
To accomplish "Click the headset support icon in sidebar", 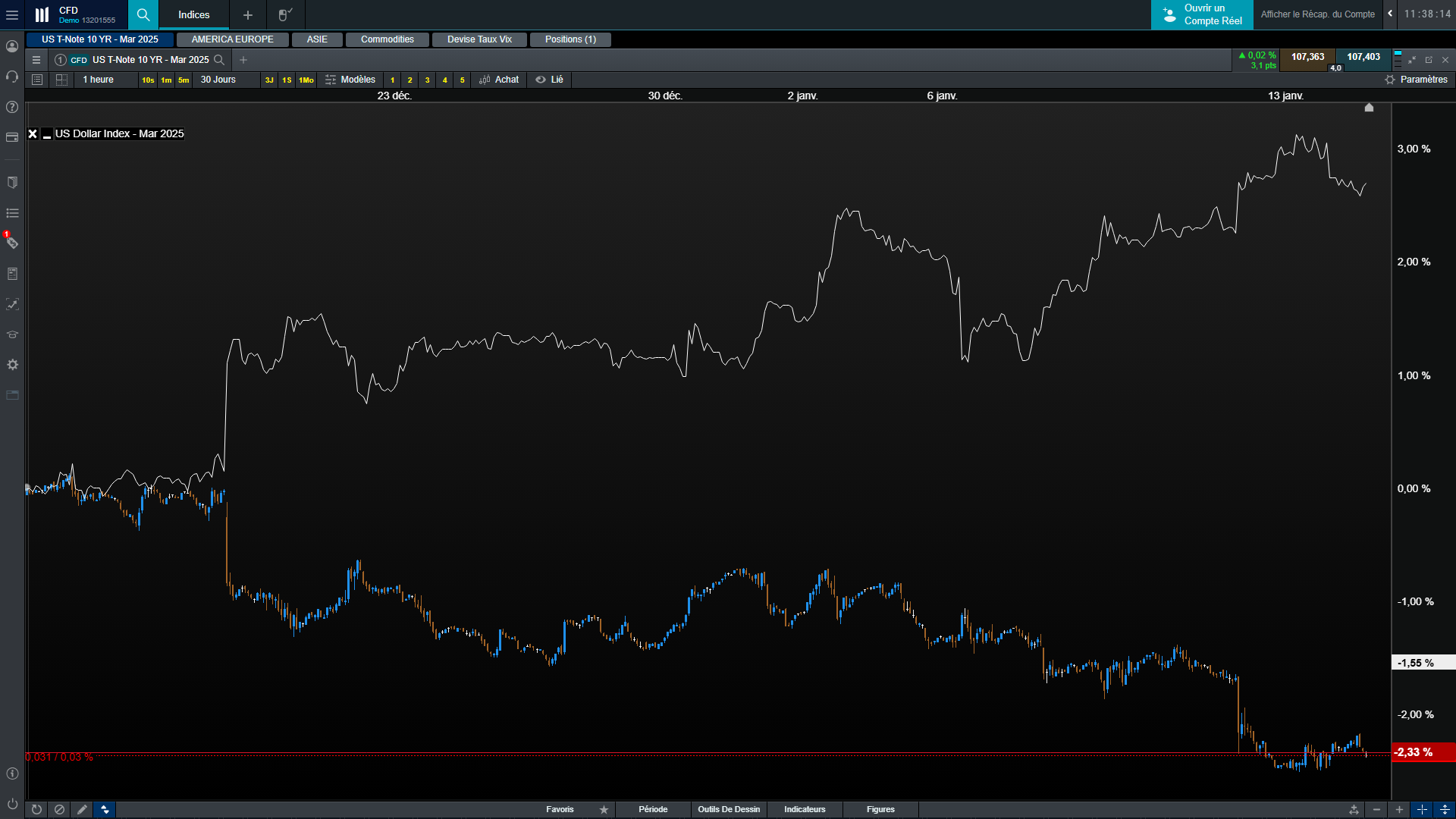I will tap(12, 77).
